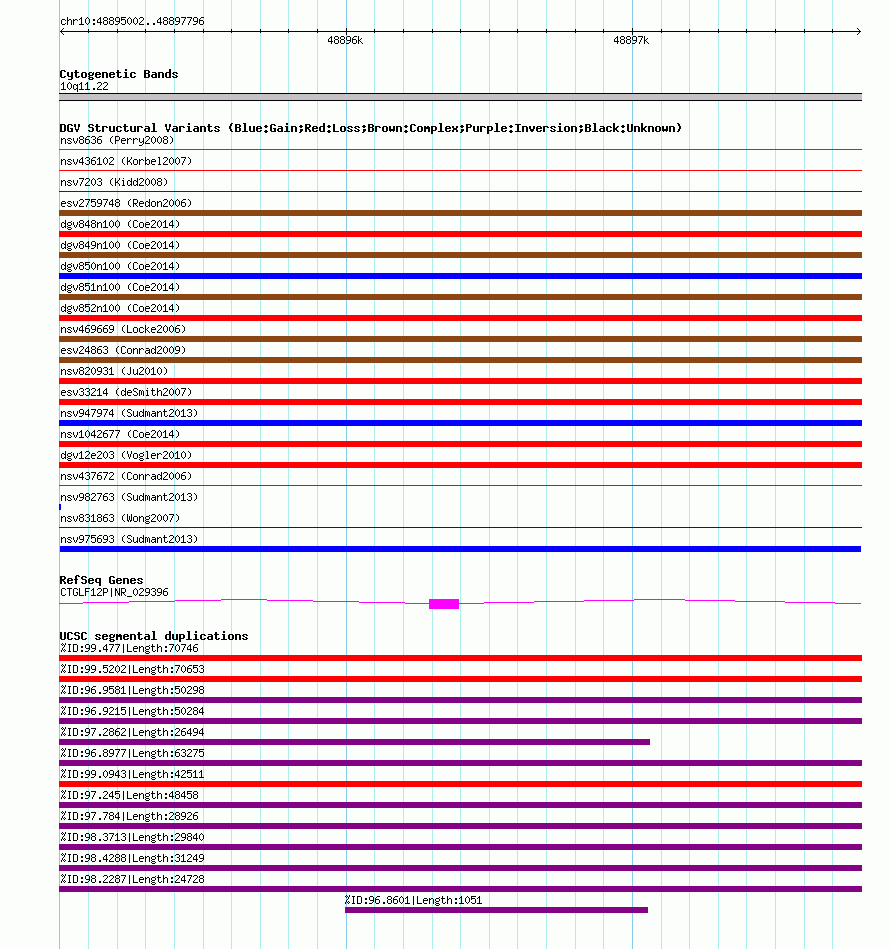Click the 10q11.22 band label
This screenshot has height=949, width=890.
click(x=84, y=87)
